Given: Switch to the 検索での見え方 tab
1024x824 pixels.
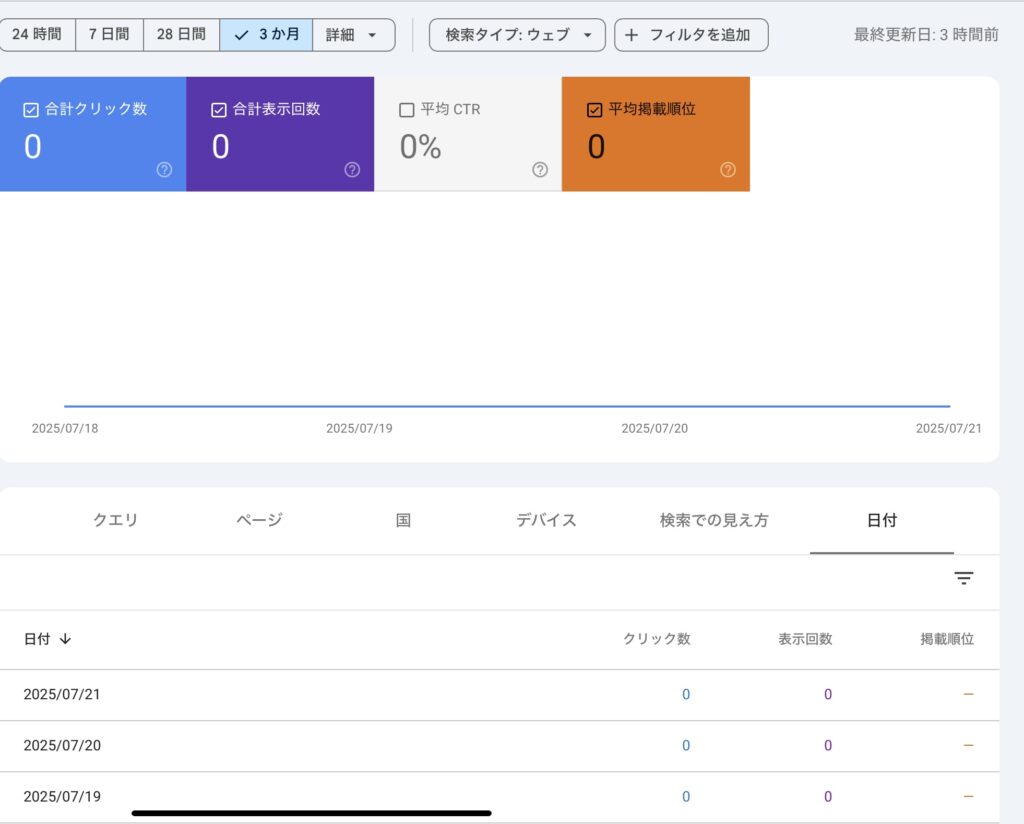Looking at the screenshot, I should 714,520.
